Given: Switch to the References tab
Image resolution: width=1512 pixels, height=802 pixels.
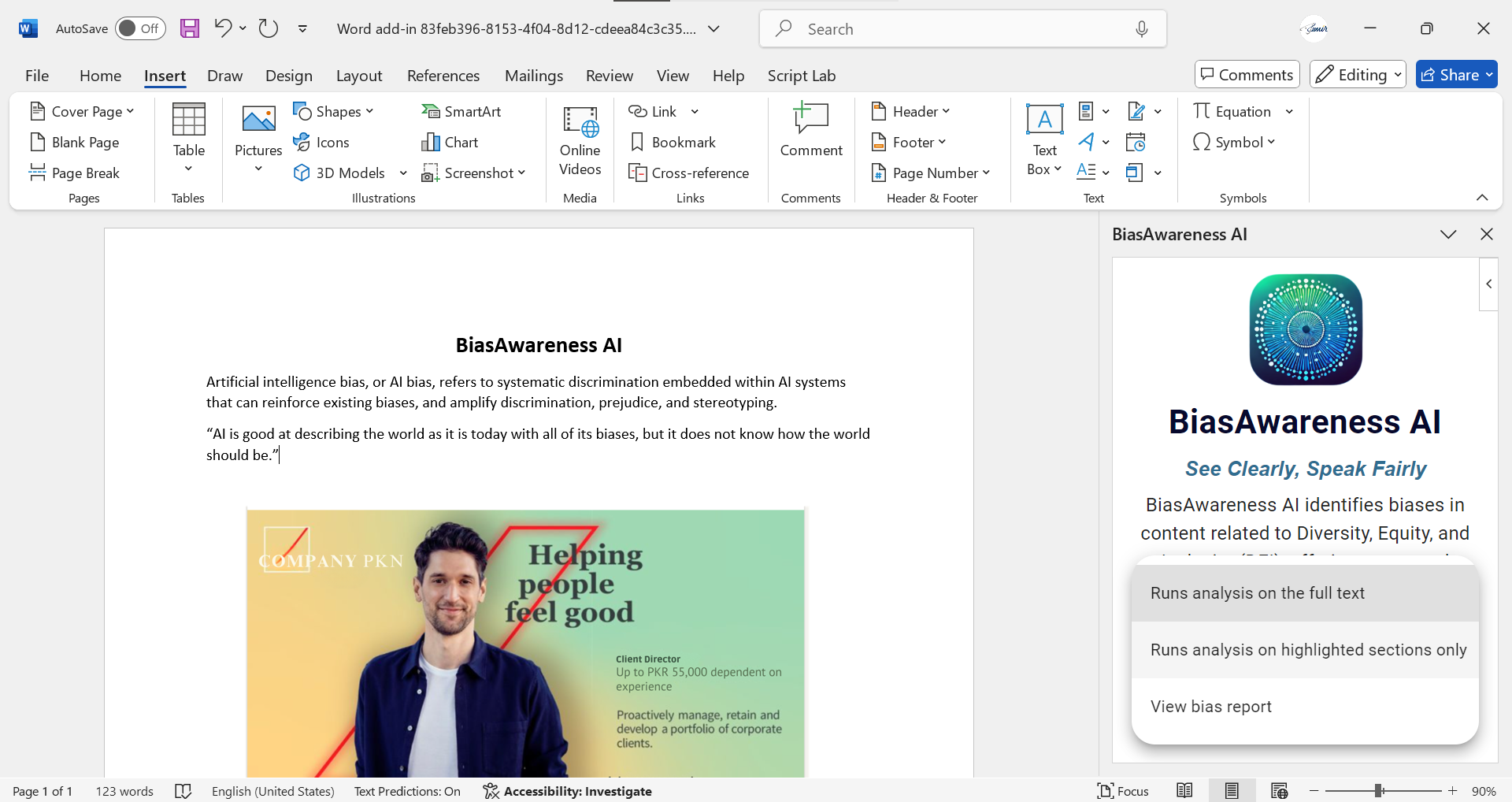Looking at the screenshot, I should (443, 76).
